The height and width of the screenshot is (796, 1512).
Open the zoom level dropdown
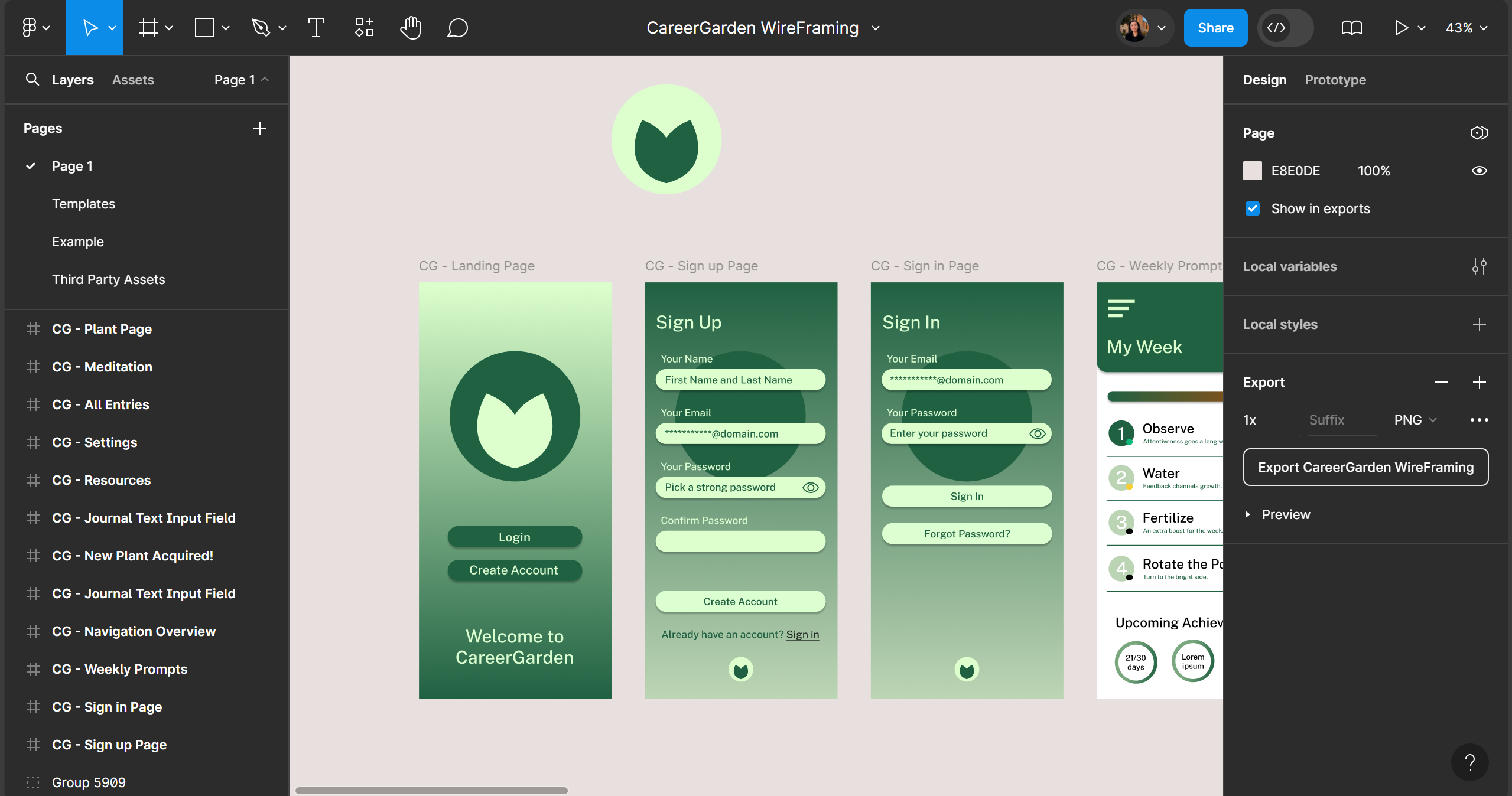point(1467,28)
